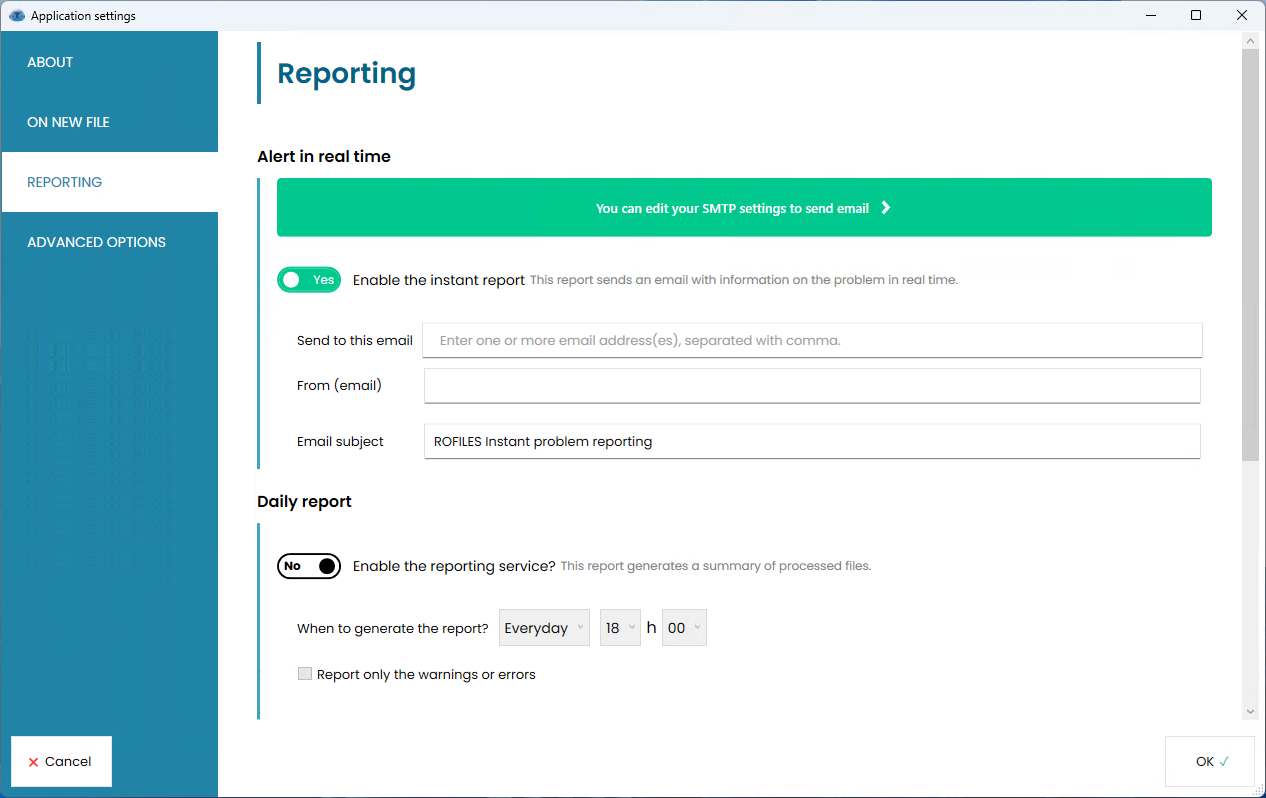Click the Daily report heading

(304, 502)
